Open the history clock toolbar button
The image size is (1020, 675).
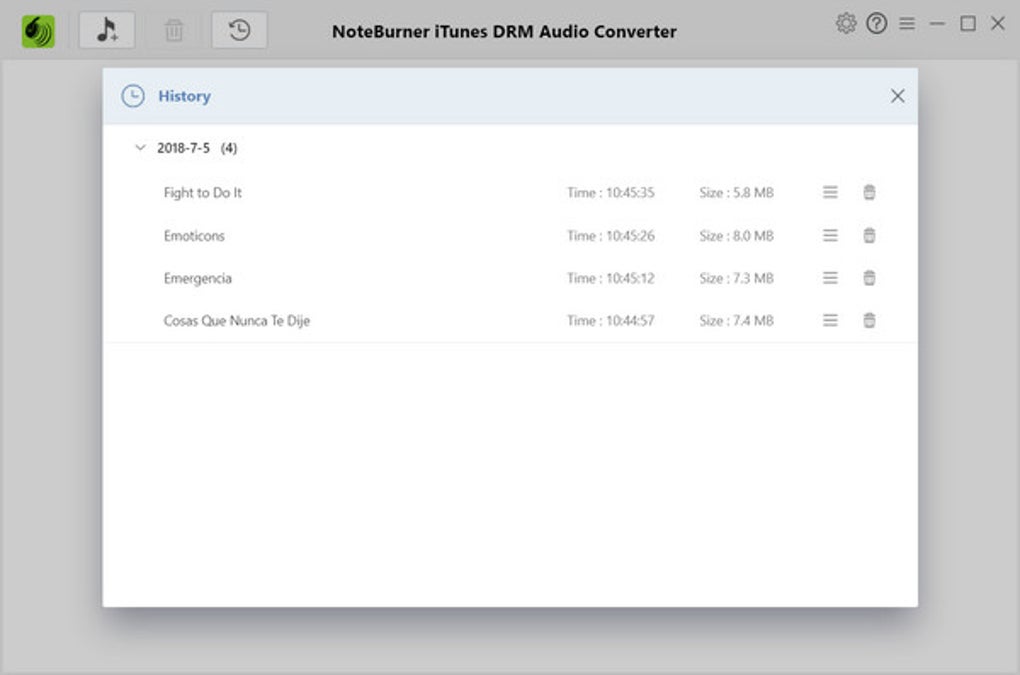[x=239, y=30]
